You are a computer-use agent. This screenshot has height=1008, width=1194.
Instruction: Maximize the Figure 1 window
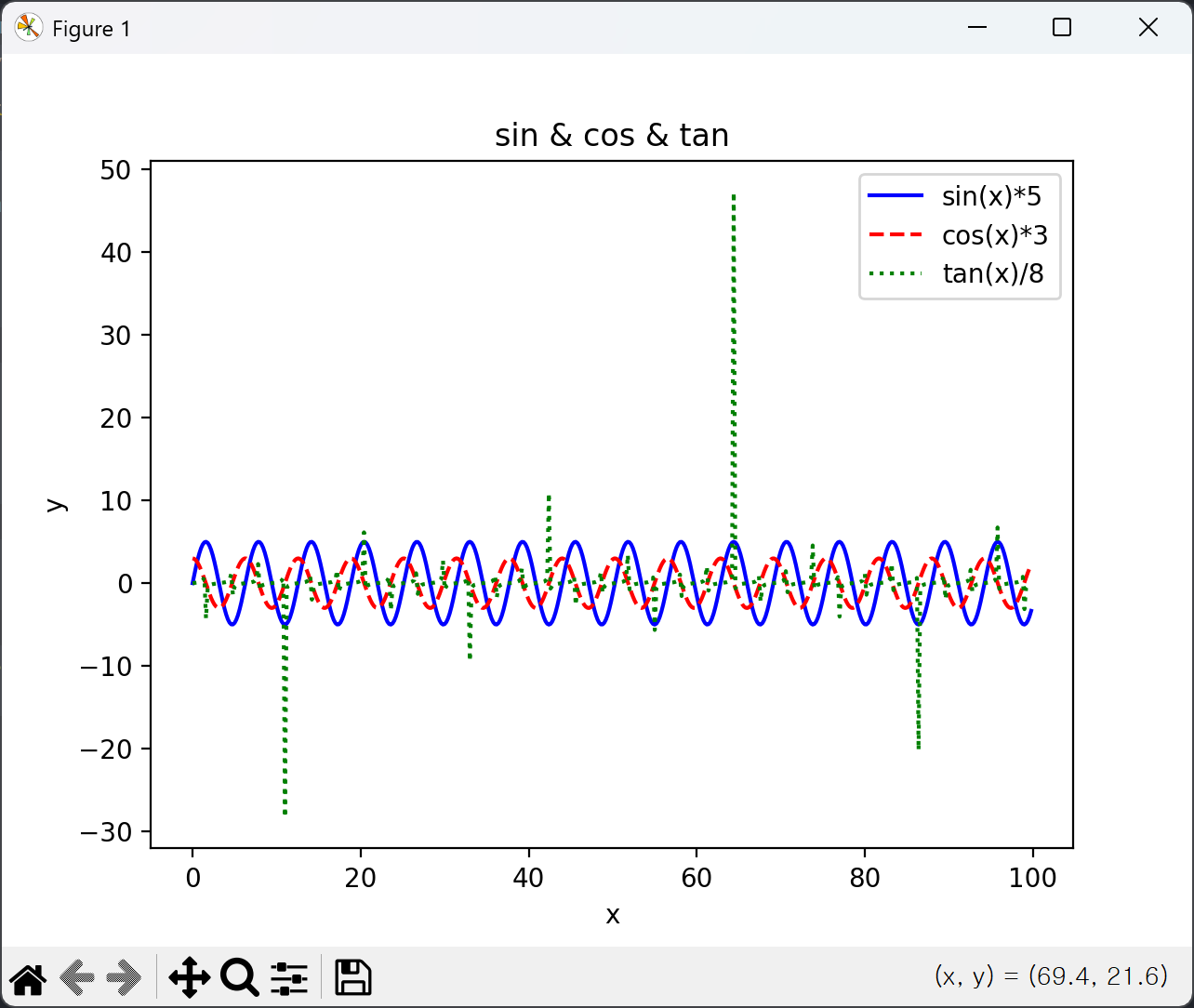[x=1062, y=28]
